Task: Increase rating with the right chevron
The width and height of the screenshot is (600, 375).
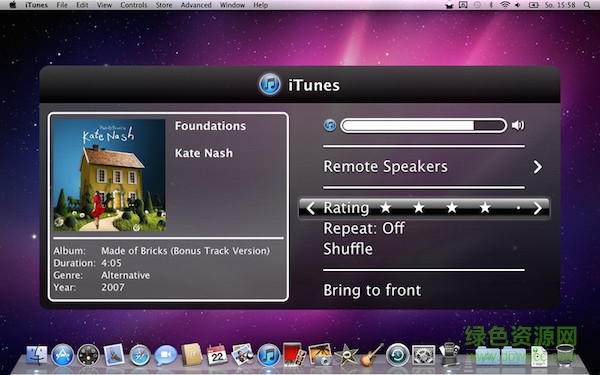Action: pyautogui.click(x=538, y=208)
